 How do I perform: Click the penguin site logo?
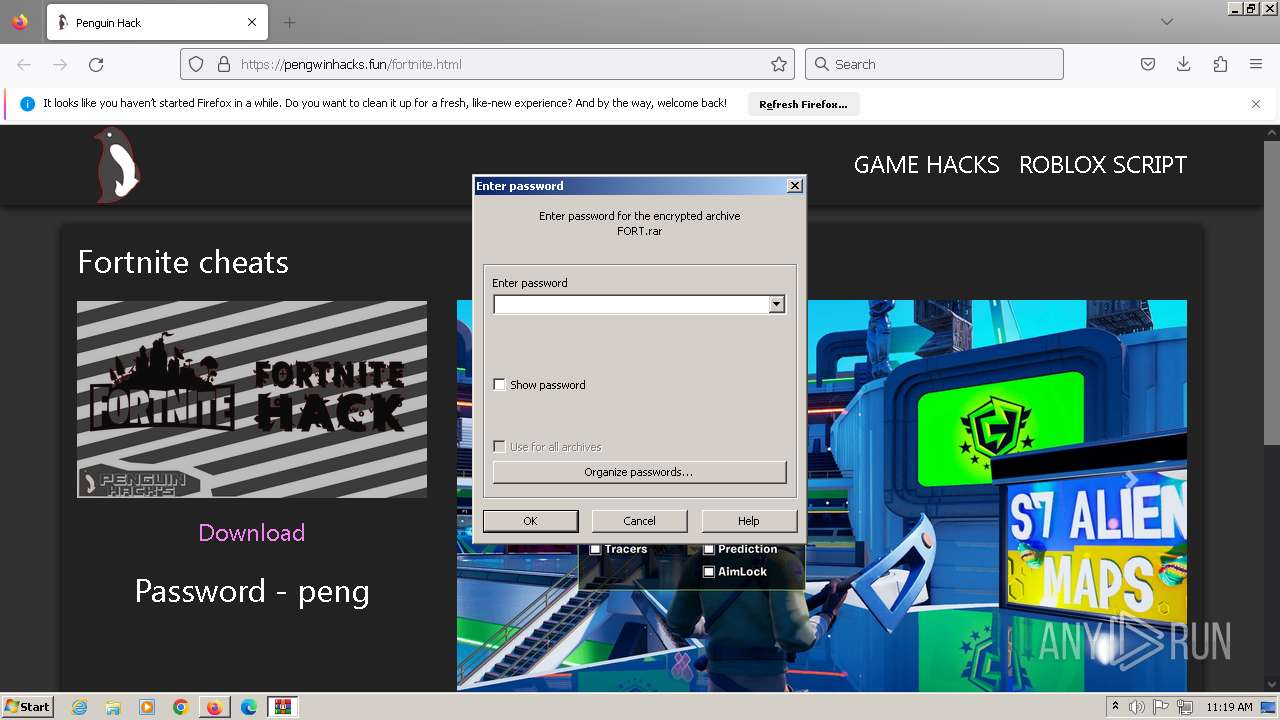pyautogui.click(x=117, y=165)
